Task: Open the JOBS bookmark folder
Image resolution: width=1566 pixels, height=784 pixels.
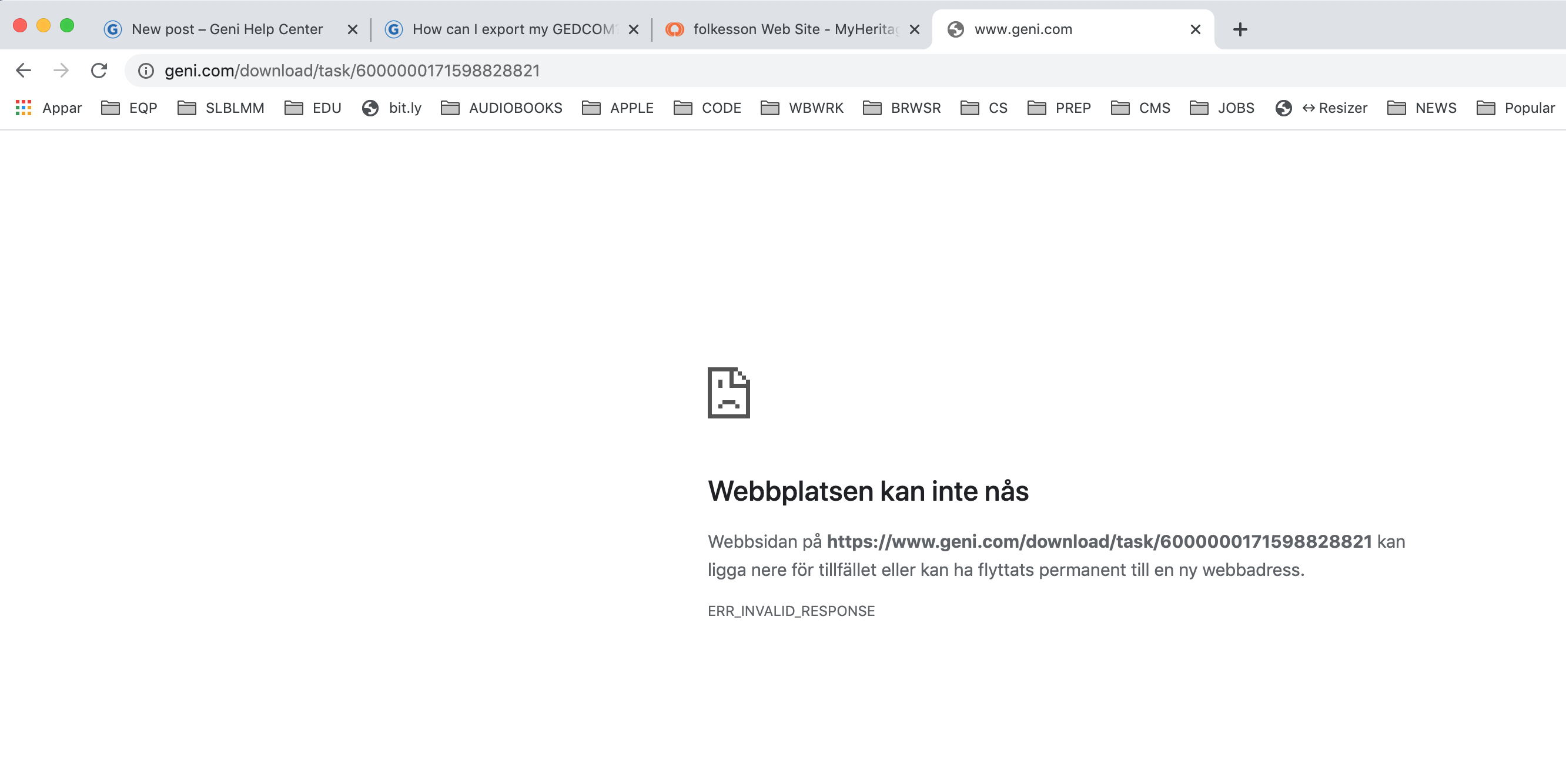Action: pyautogui.click(x=1222, y=108)
